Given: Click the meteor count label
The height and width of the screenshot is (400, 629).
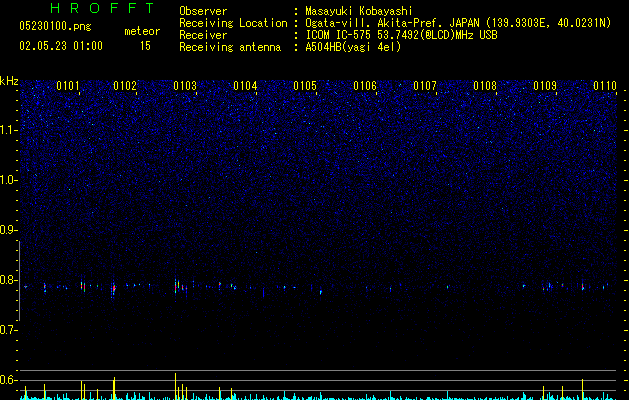Looking at the screenshot, I should tap(142, 31).
